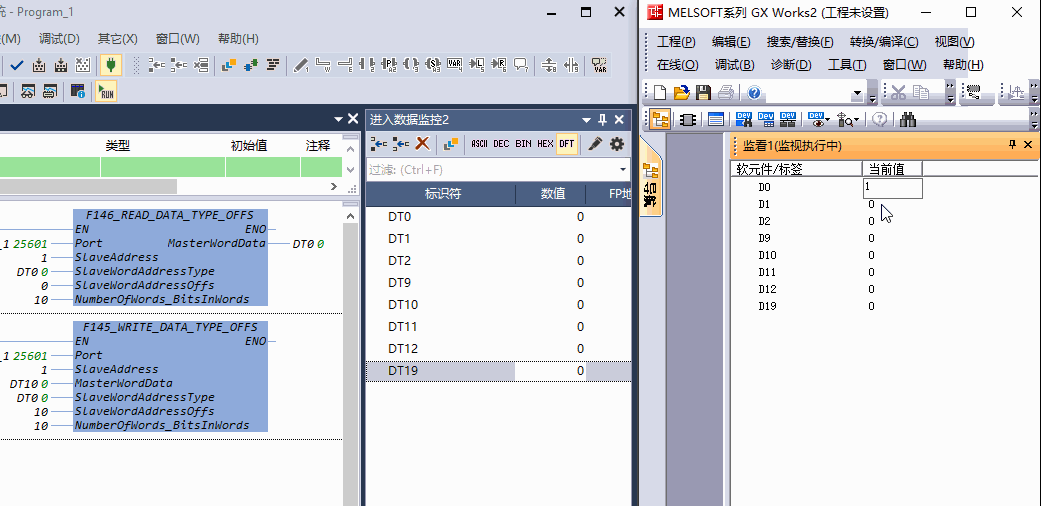
Task: Expand the data monitor panel options arrow
Action: (x=587, y=119)
